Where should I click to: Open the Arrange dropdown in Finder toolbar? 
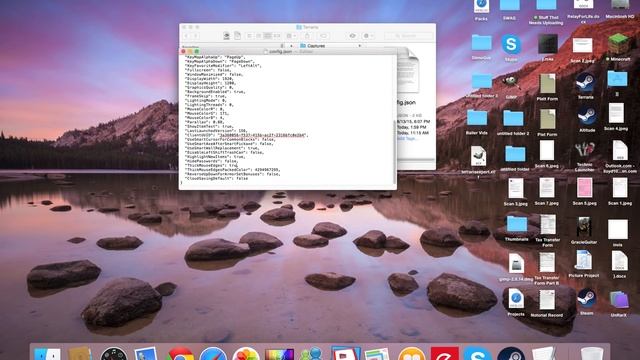click(291, 36)
